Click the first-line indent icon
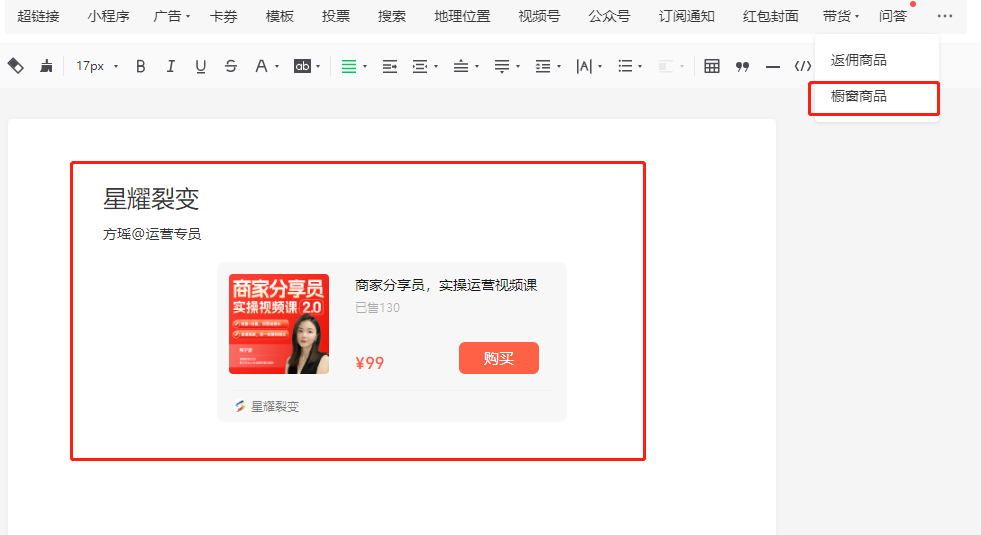 coord(390,66)
